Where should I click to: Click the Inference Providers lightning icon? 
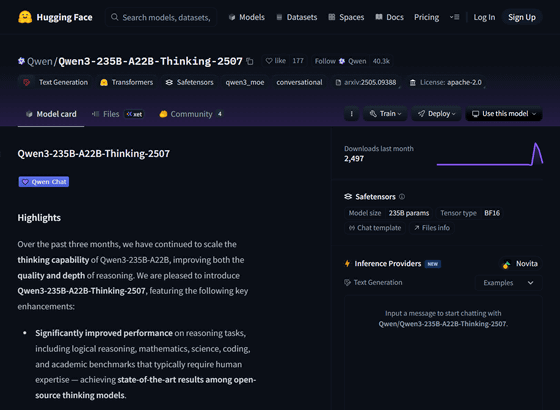[x=347, y=264]
